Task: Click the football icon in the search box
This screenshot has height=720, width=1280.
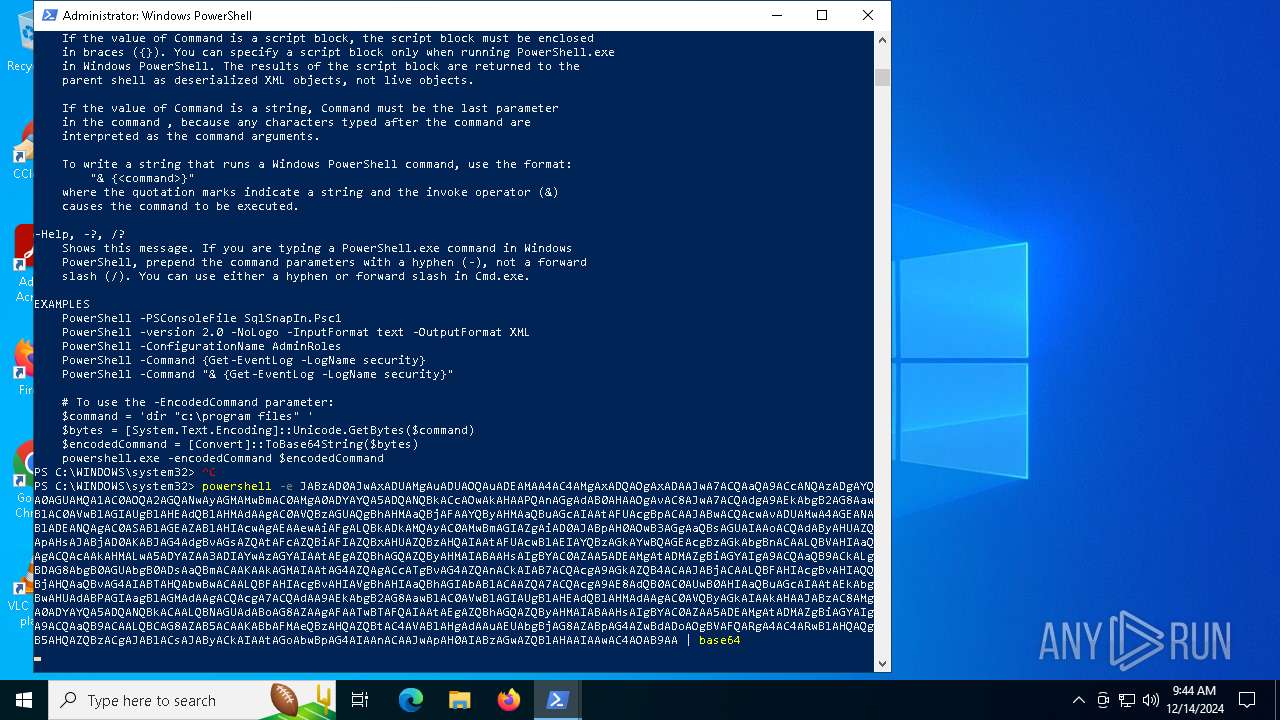Action: tap(284, 699)
